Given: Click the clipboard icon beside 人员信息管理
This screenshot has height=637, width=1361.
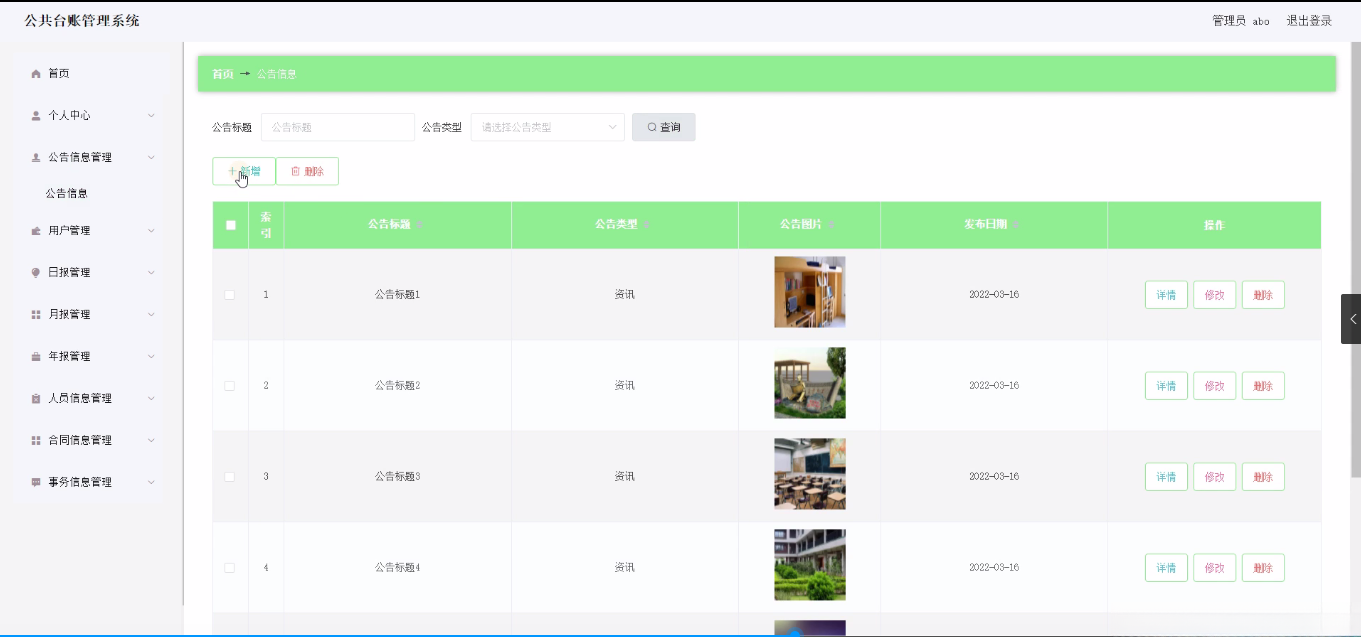Looking at the screenshot, I should pos(36,399).
